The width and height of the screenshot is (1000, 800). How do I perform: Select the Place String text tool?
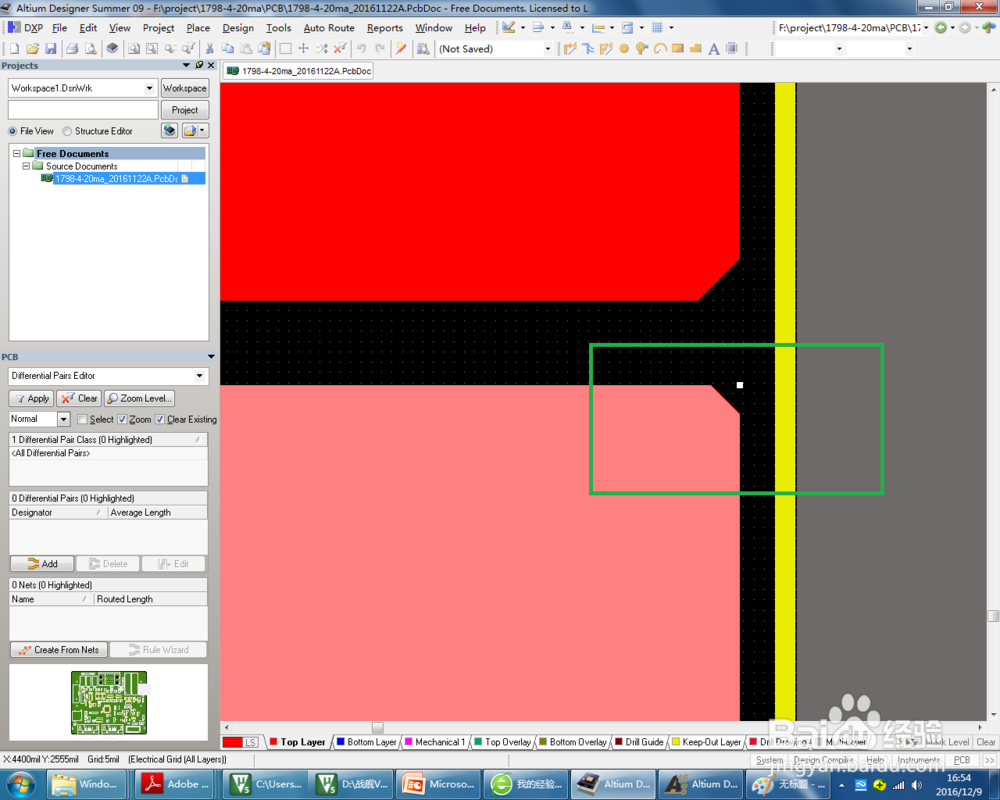tap(714, 48)
